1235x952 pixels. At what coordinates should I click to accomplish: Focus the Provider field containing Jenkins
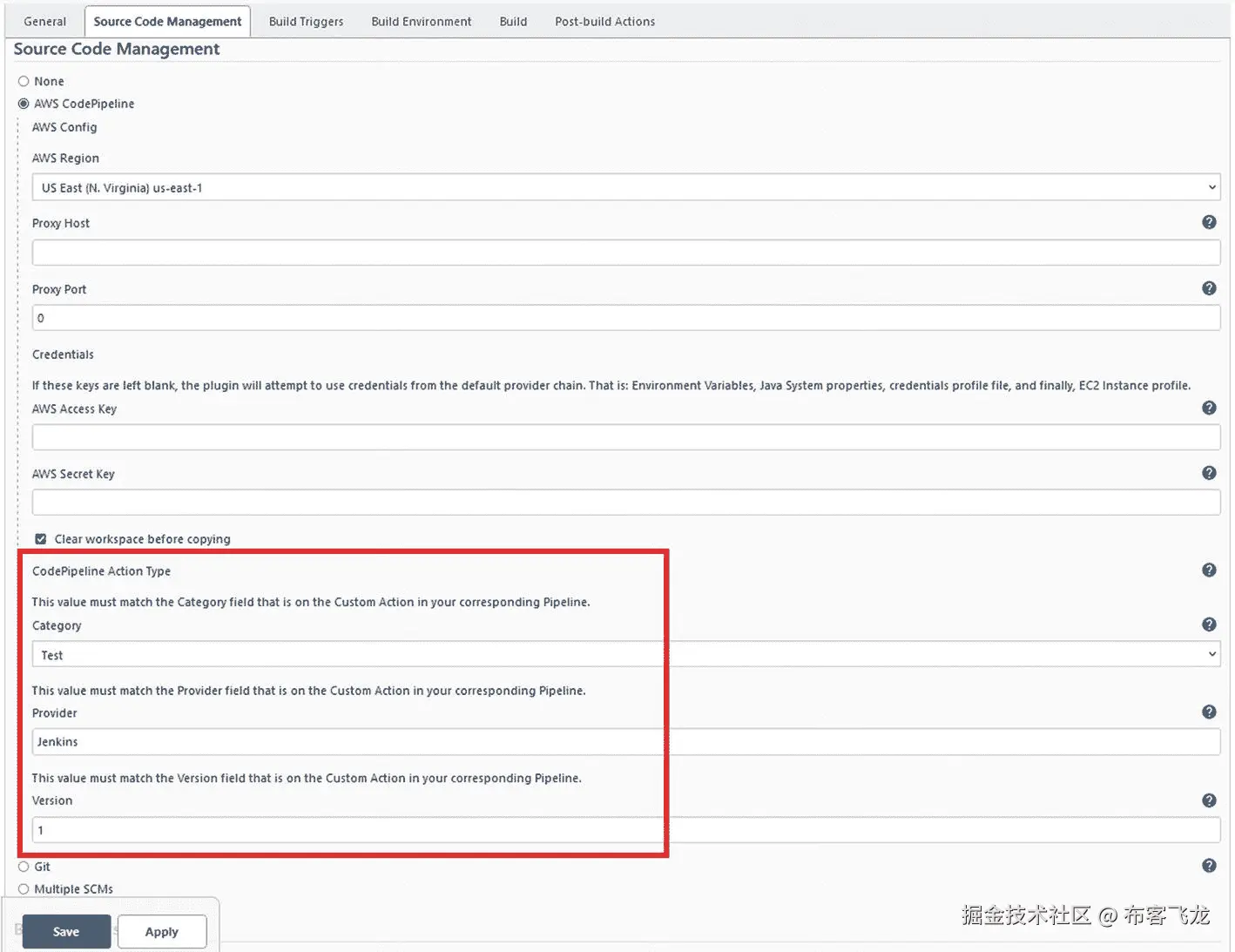[x=626, y=741]
